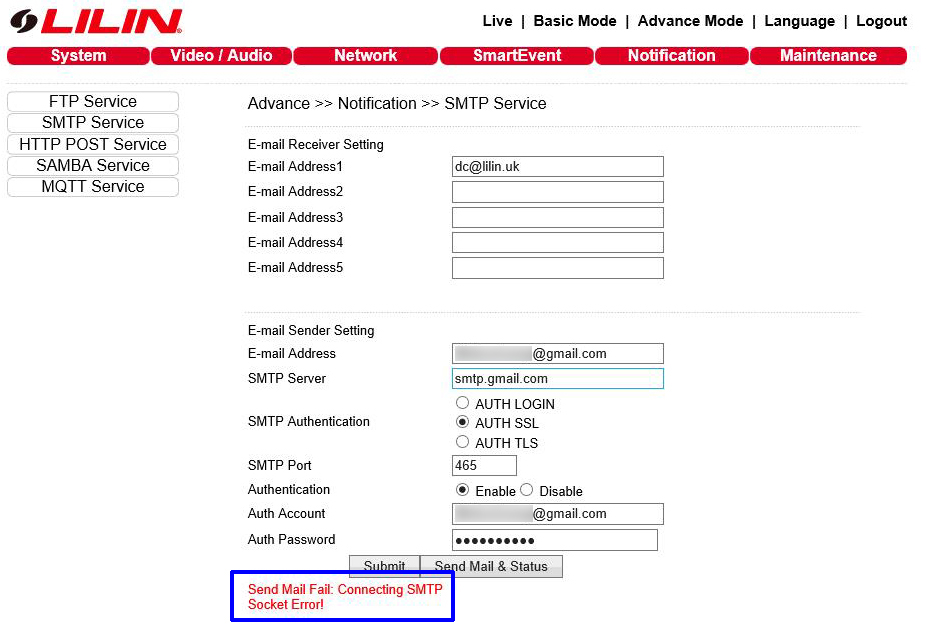Select MQTT Service from sidebar
The width and height of the screenshot is (926, 638).
point(93,187)
